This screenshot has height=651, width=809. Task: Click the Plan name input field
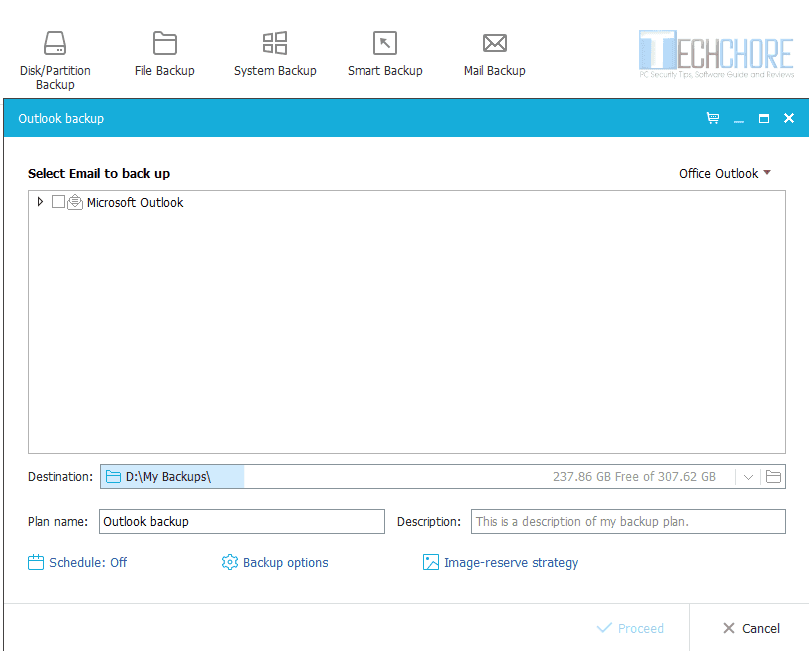pyautogui.click(x=241, y=522)
